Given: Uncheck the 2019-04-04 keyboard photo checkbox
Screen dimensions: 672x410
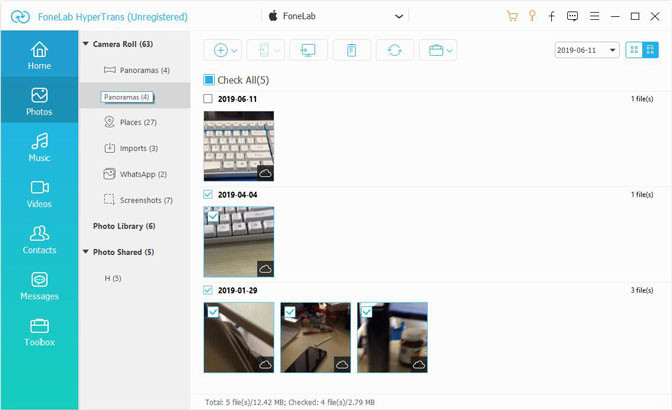Looking at the screenshot, I should point(213,216).
